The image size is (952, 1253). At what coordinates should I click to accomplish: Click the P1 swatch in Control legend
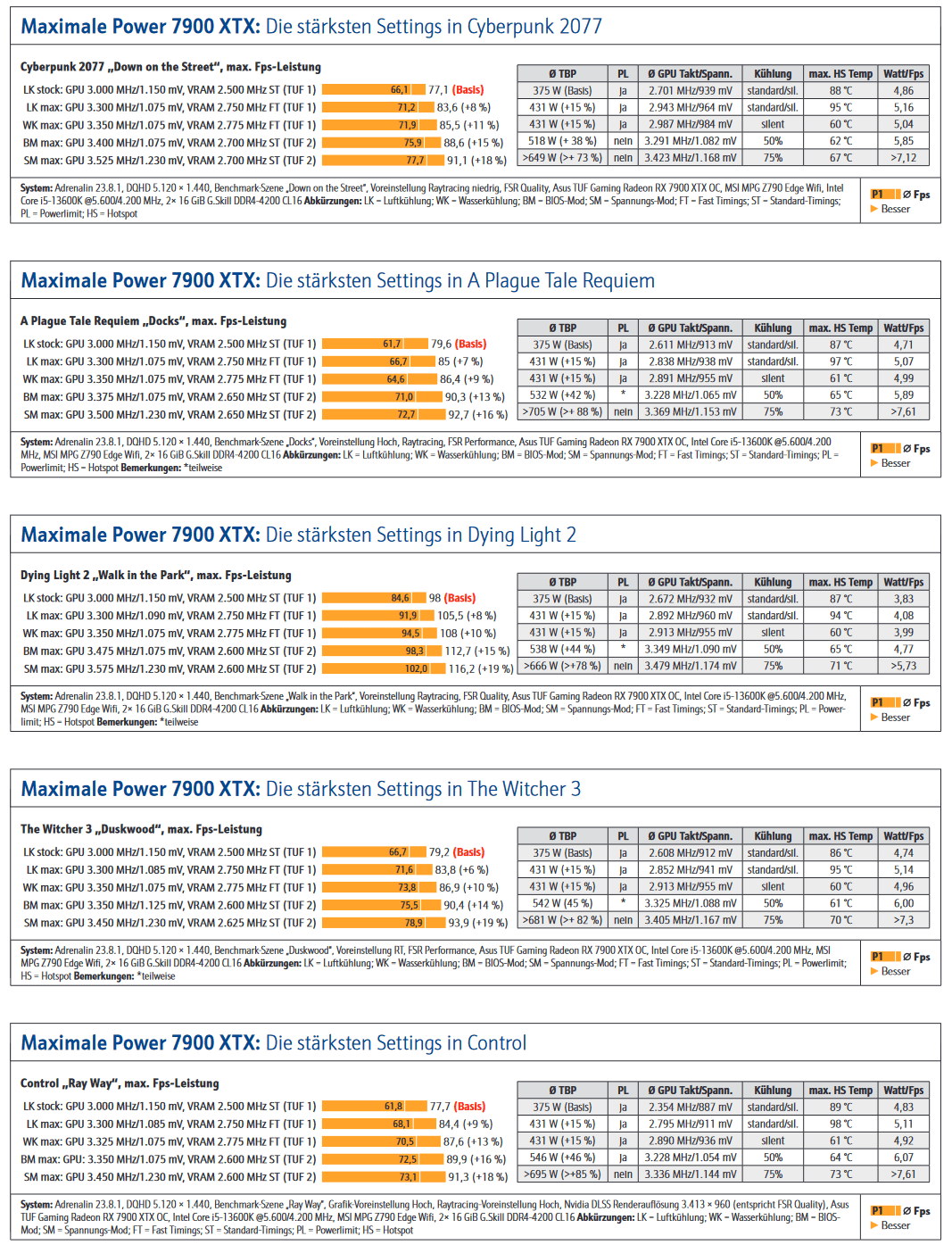885,1211
